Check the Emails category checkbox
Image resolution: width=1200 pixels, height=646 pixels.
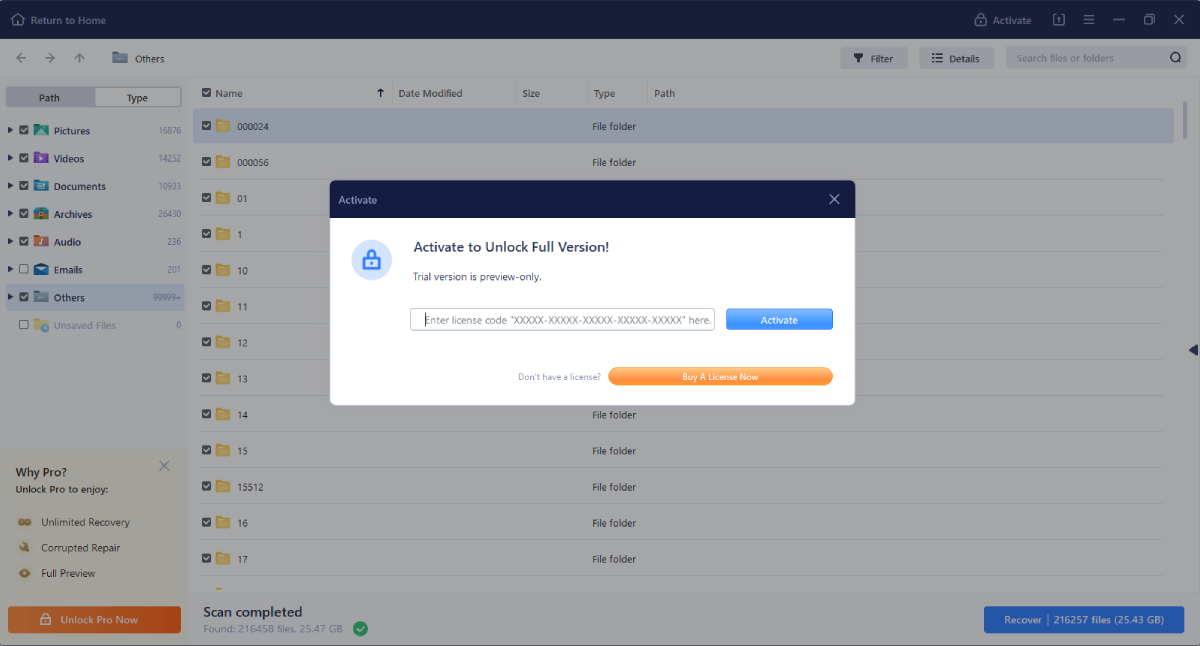(x=24, y=269)
